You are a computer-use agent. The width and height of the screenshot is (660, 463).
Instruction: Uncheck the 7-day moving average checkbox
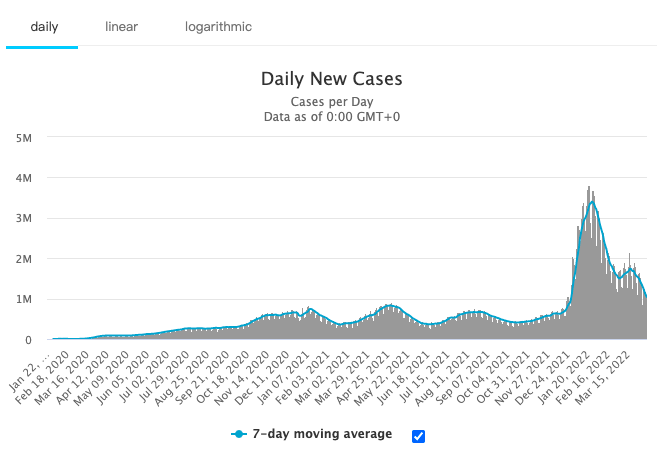(x=418, y=435)
